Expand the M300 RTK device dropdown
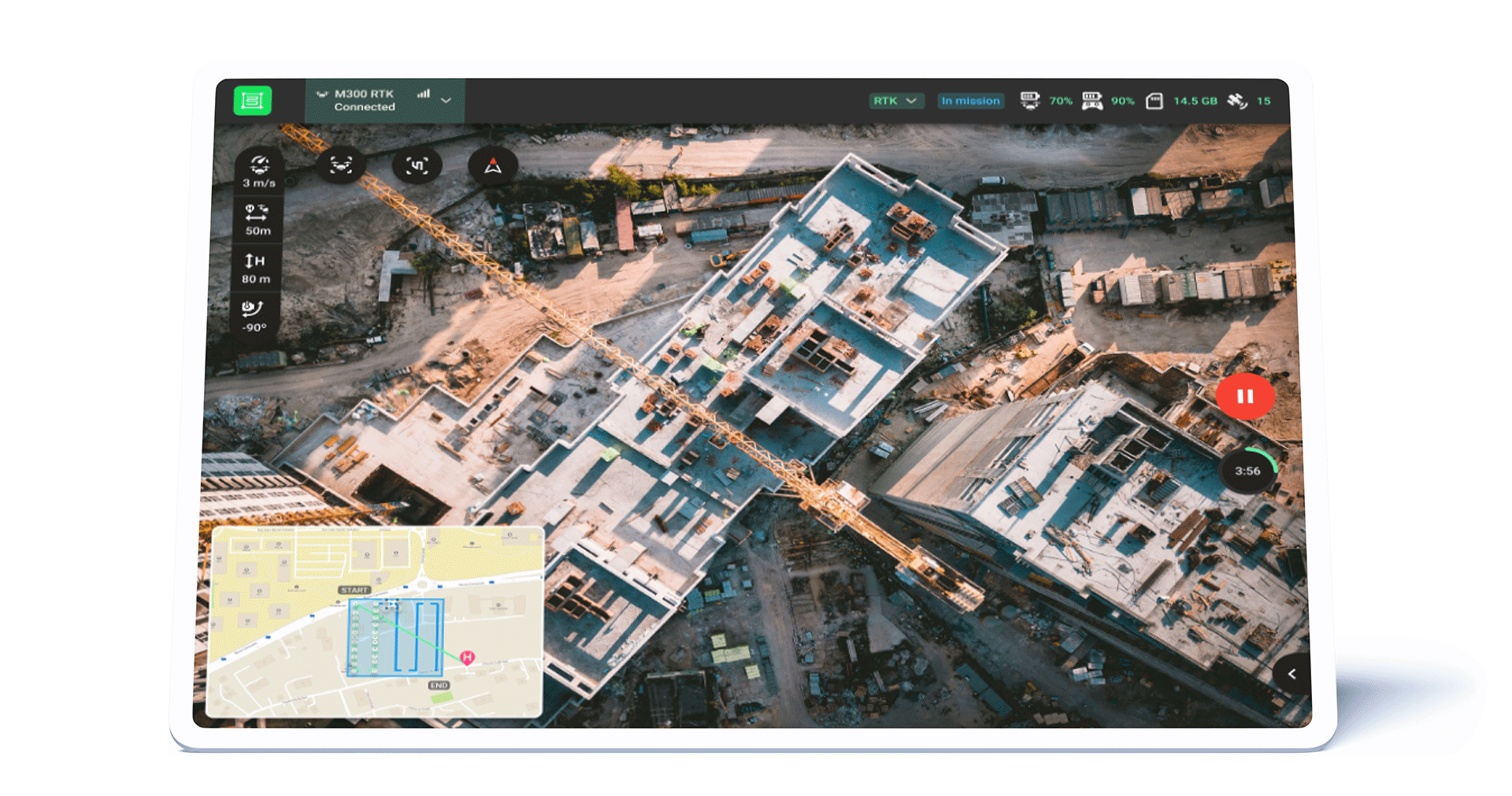 pos(447,102)
